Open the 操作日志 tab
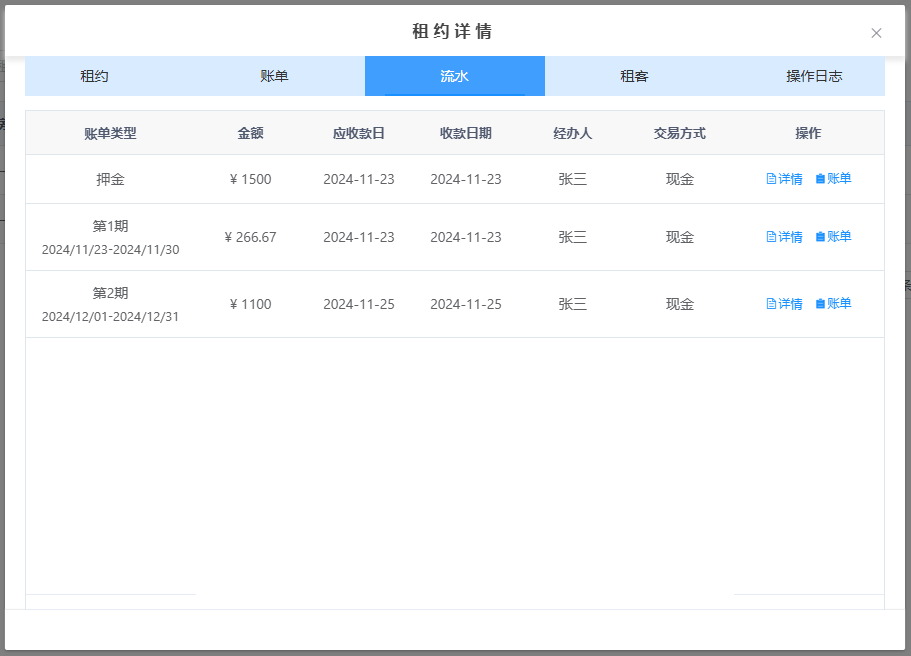Viewport: 911px width, 656px height. point(814,76)
